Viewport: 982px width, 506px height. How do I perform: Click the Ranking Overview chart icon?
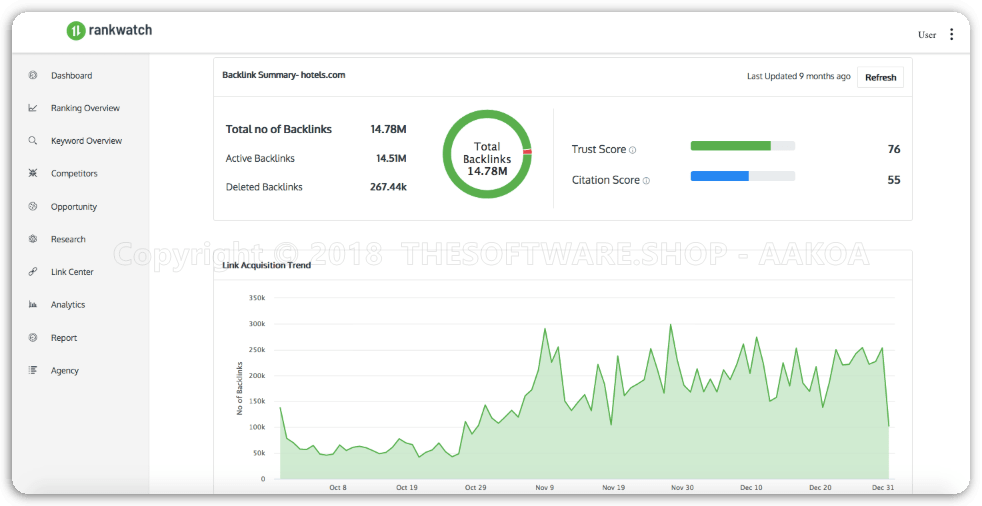pos(33,108)
